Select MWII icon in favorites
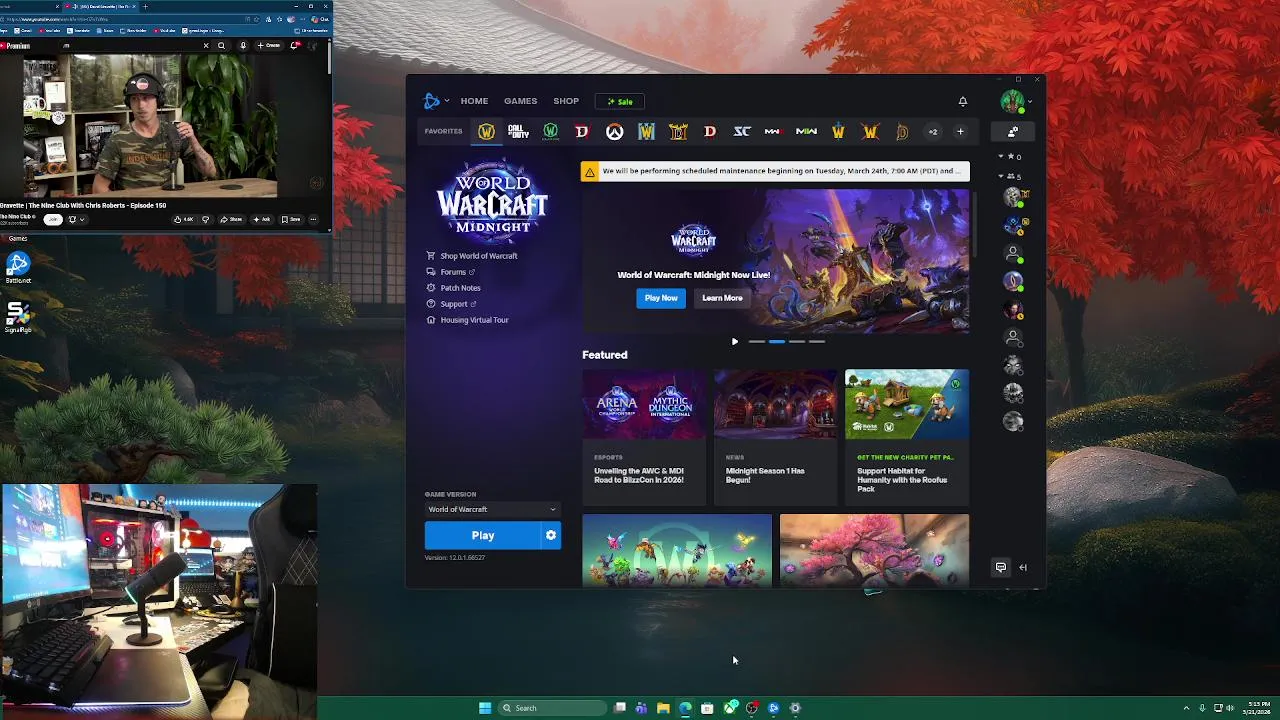The width and height of the screenshot is (1280, 720). [x=806, y=131]
